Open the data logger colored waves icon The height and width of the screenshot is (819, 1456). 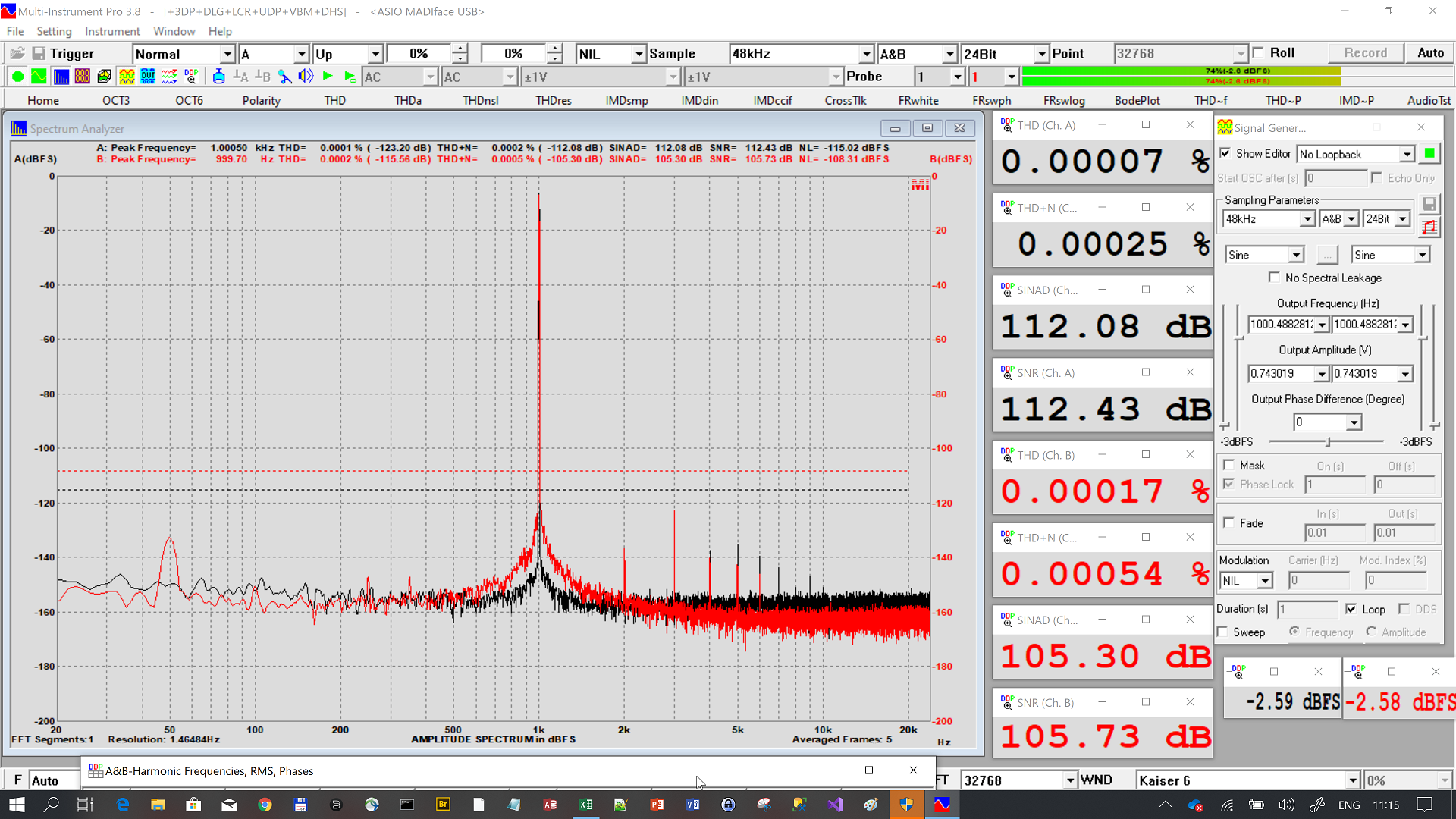point(170,77)
